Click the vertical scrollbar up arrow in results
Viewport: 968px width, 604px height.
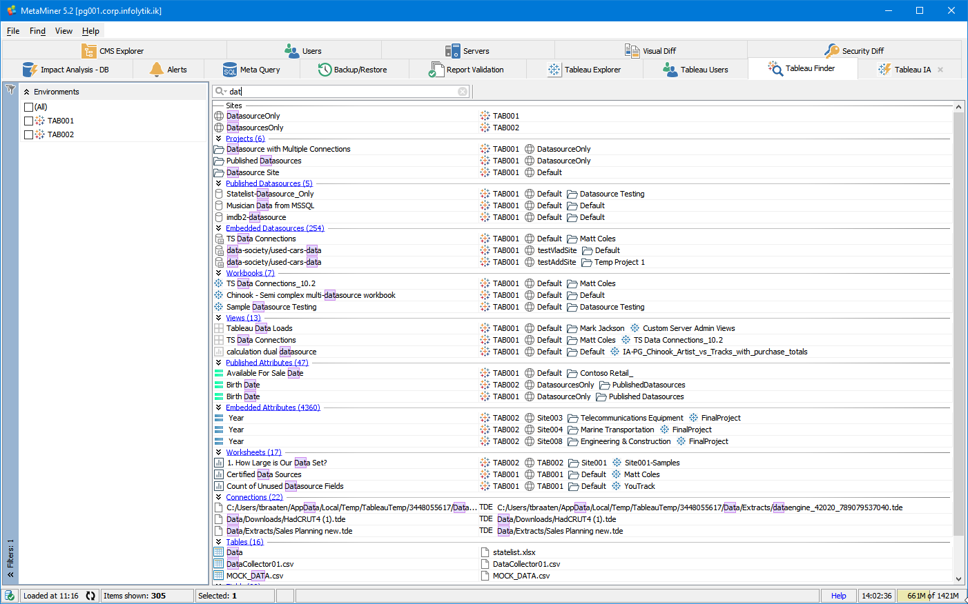pos(958,107)
